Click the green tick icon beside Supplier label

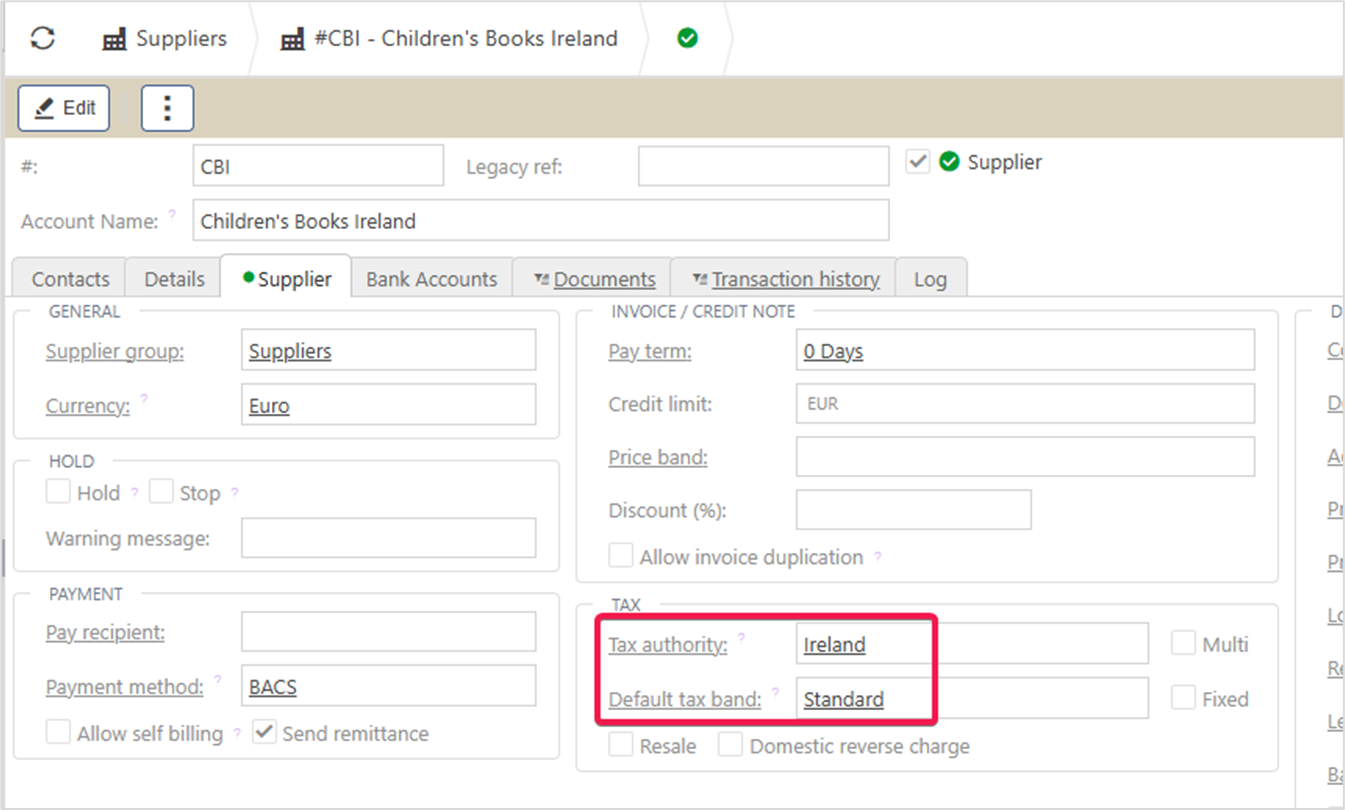point(949,162)
